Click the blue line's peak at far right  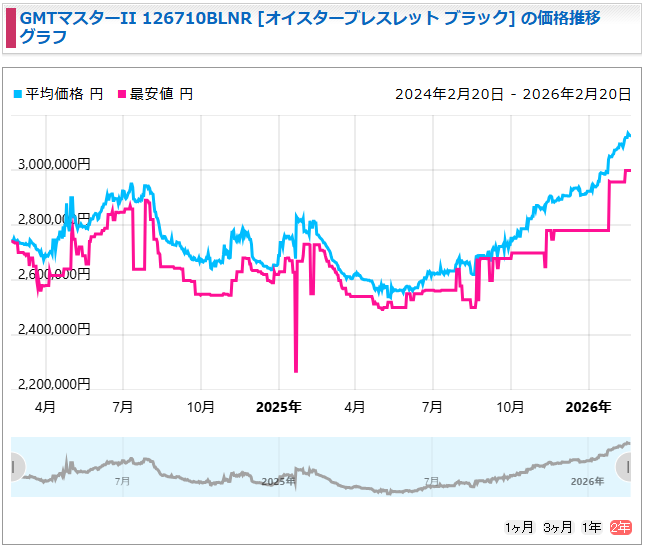(628, 133)
